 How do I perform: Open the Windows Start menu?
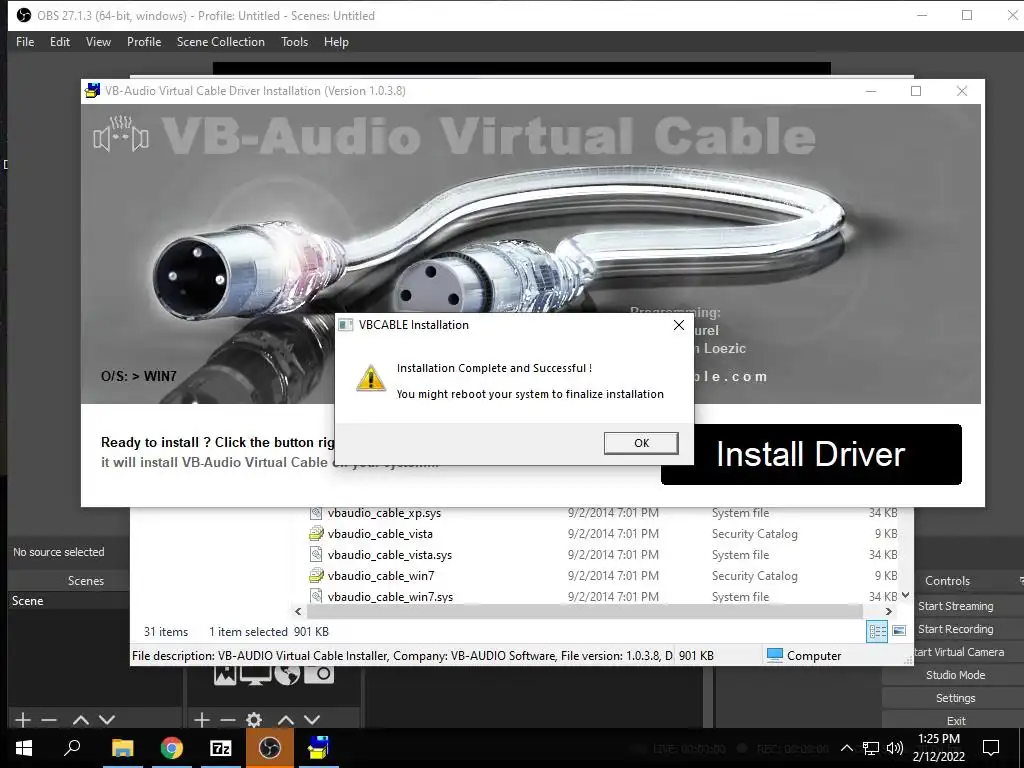[x=24, y=748]
